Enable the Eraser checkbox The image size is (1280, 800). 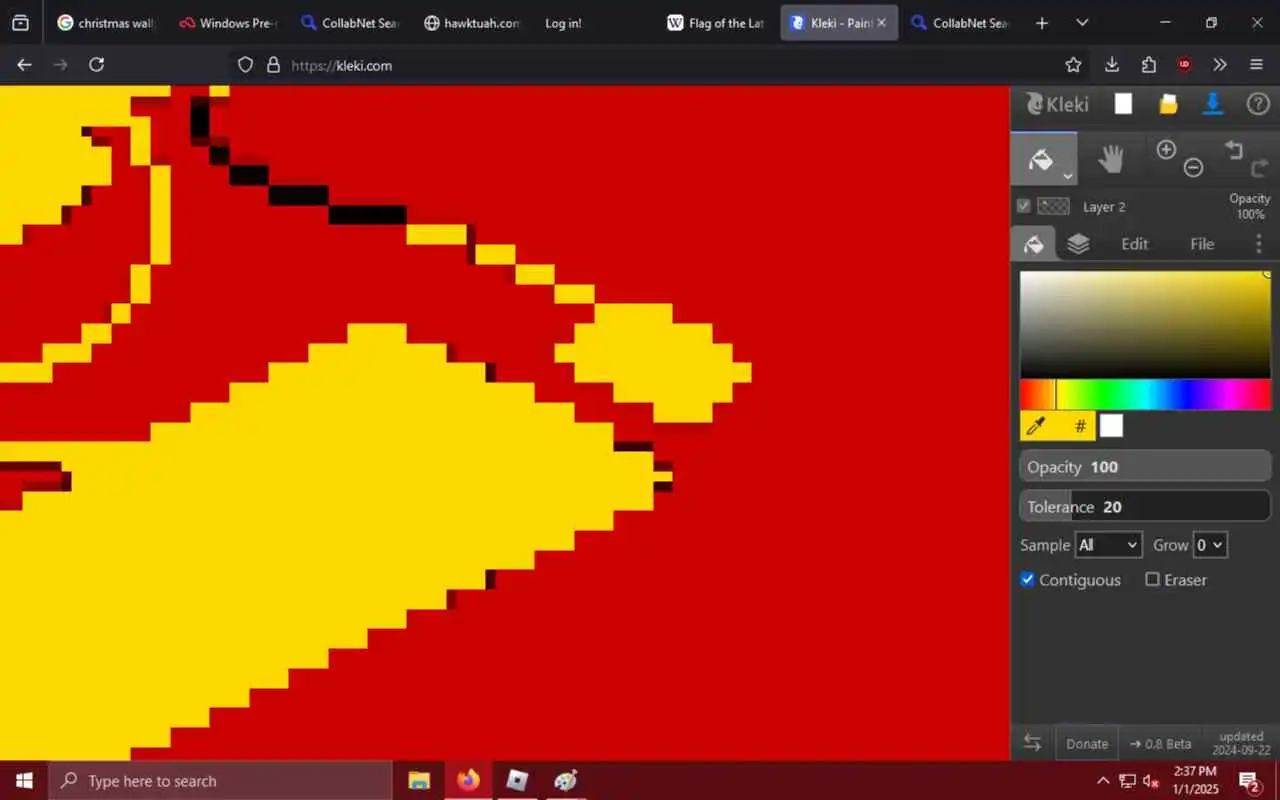point(1152,580)
